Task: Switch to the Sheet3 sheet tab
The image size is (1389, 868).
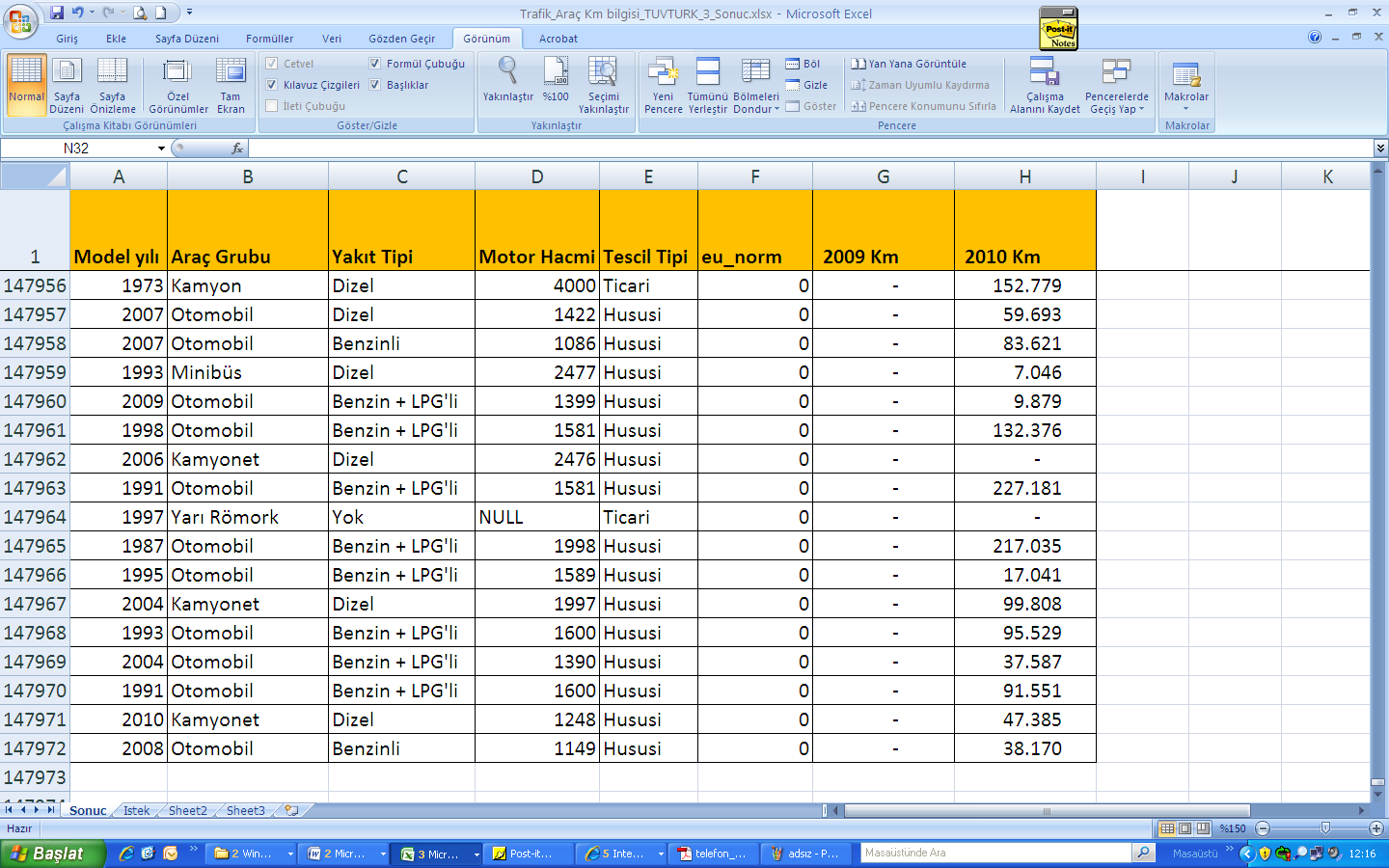Action: (246, 810)
